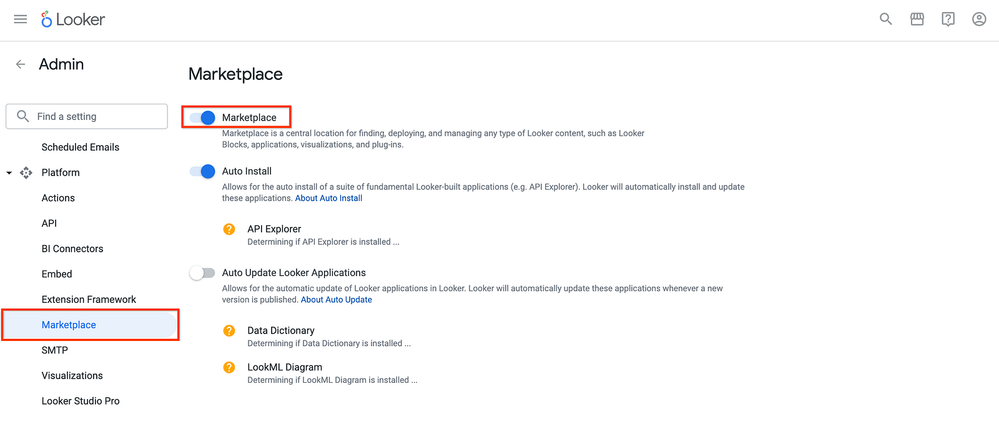The height and width of the screenshot is (421, 999).
Task: Click 'Determining if Data Dictionary is installed' text
Action: [x=329, y=343]
